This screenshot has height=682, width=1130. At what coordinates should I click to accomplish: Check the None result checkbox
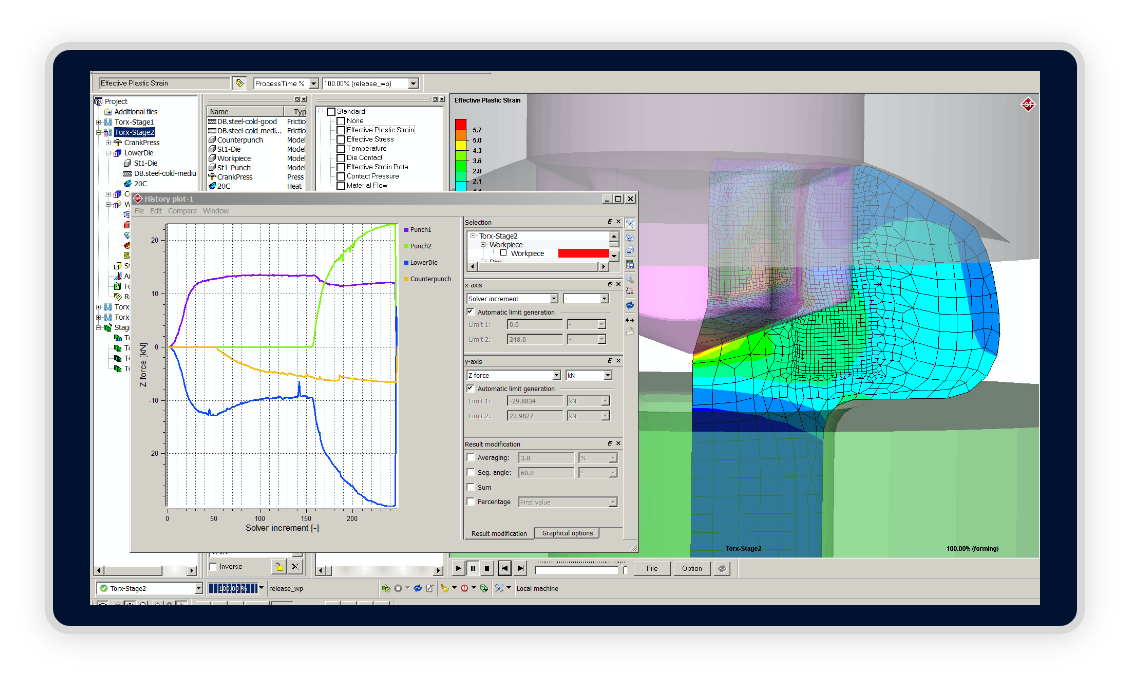click(x=342, y=121)
